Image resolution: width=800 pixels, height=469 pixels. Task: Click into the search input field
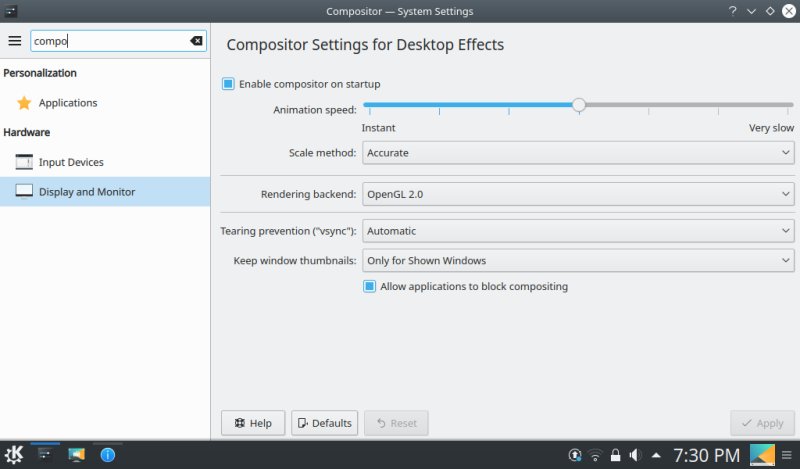(x=110, y=41)
